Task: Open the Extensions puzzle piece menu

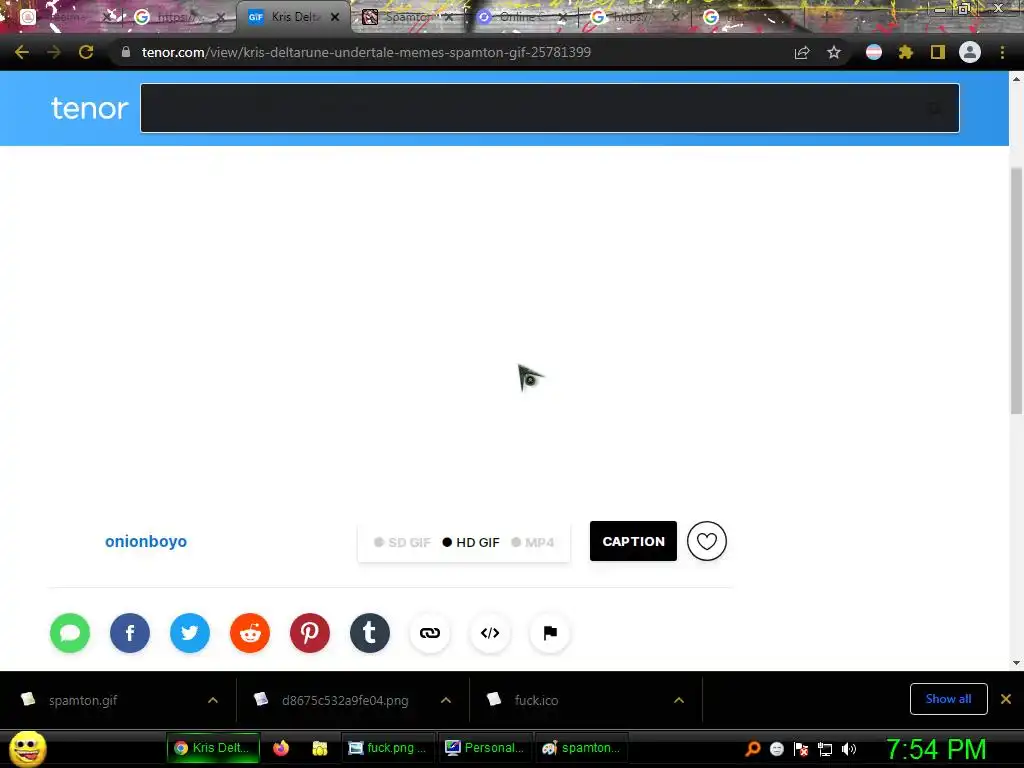Action: pos(905,52)
